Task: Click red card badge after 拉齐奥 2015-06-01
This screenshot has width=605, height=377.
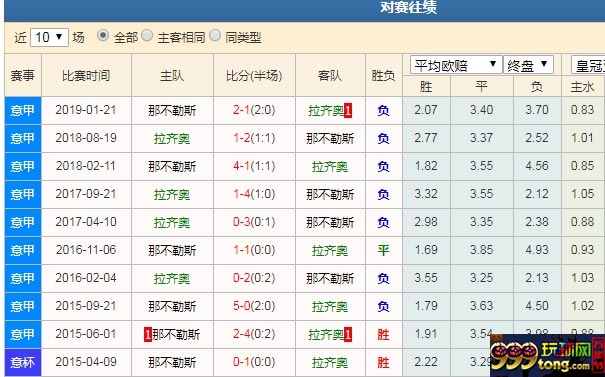Action: 348,335
